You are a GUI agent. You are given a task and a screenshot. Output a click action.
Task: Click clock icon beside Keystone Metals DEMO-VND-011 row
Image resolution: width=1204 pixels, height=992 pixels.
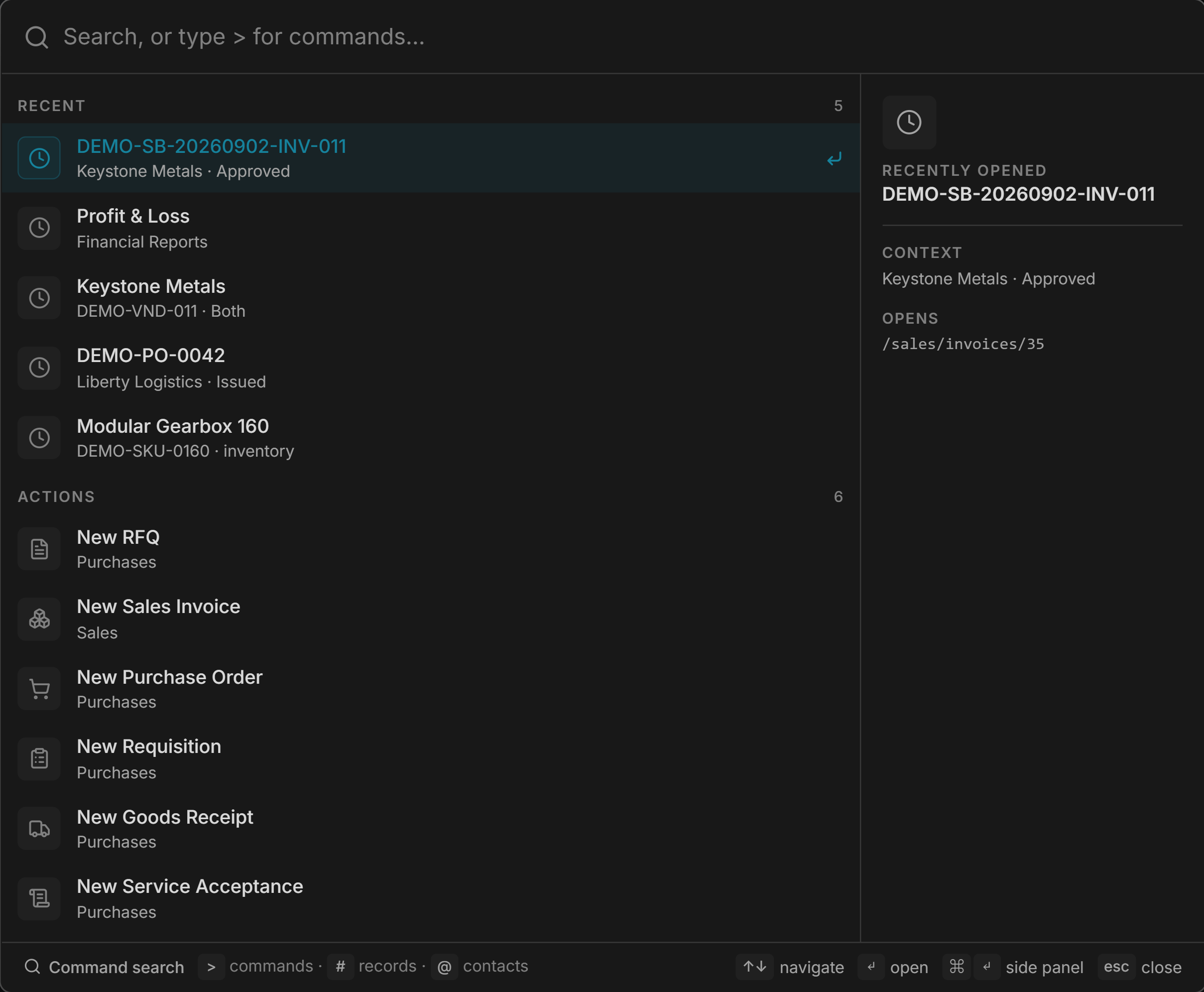click(39, 298)
